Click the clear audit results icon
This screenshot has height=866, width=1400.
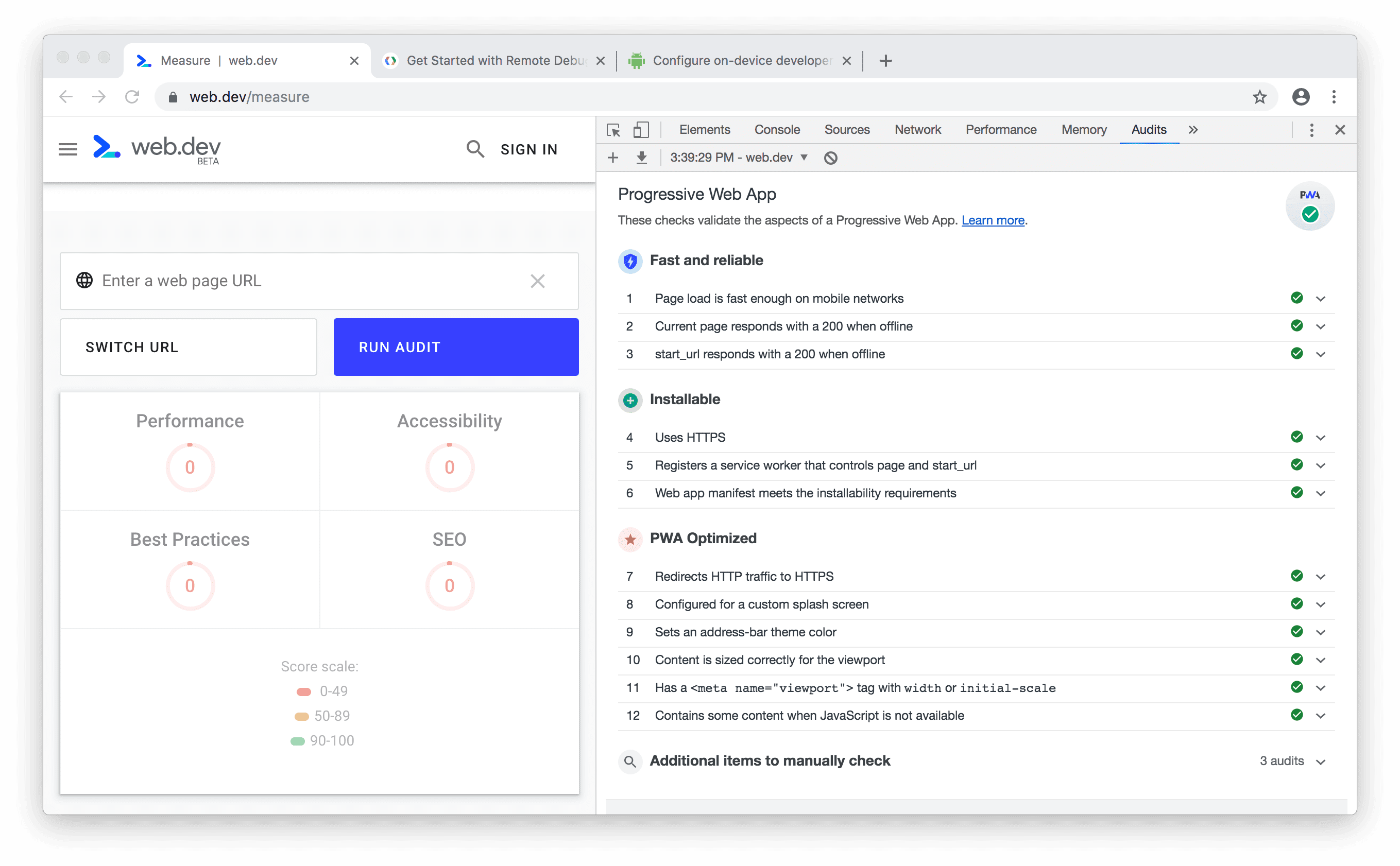(x=832, y=158)
